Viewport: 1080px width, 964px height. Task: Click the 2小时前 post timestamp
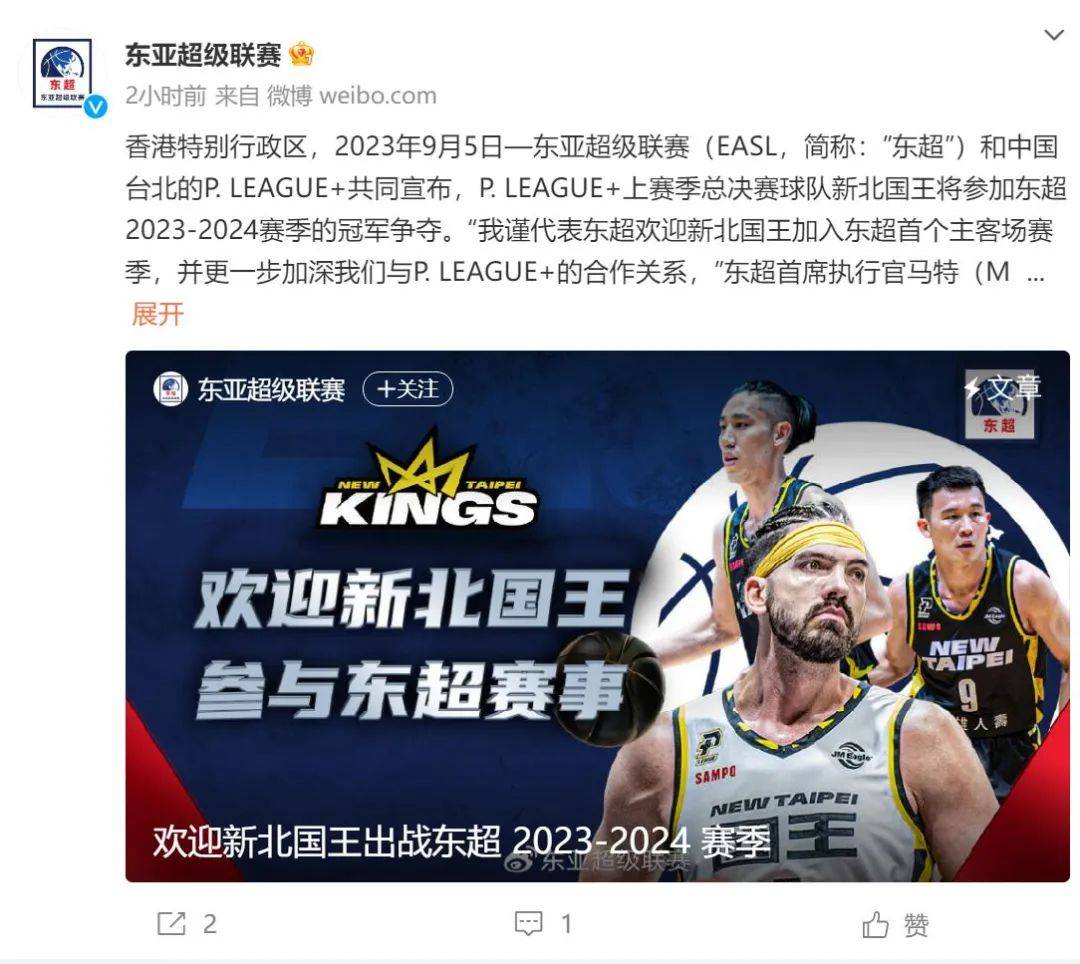[x=165, y=96]
